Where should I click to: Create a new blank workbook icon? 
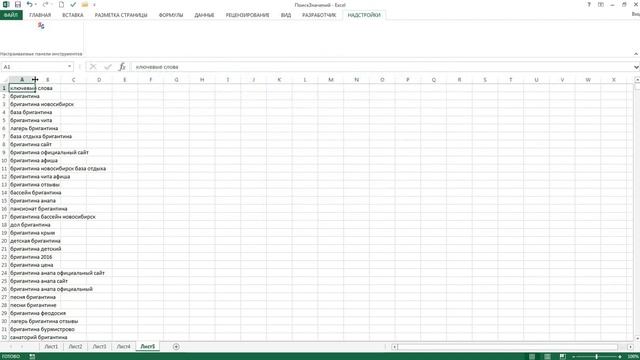(x=61, y=4)
